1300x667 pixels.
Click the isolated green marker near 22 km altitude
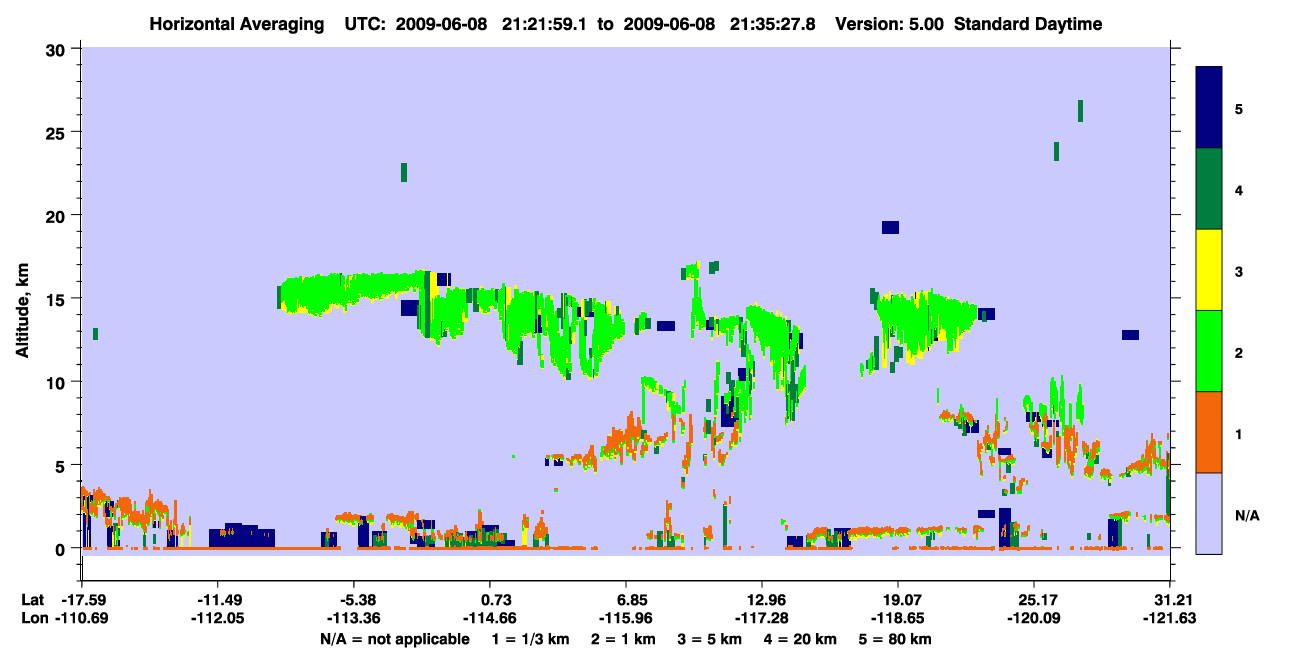click(x=404, y=172)
